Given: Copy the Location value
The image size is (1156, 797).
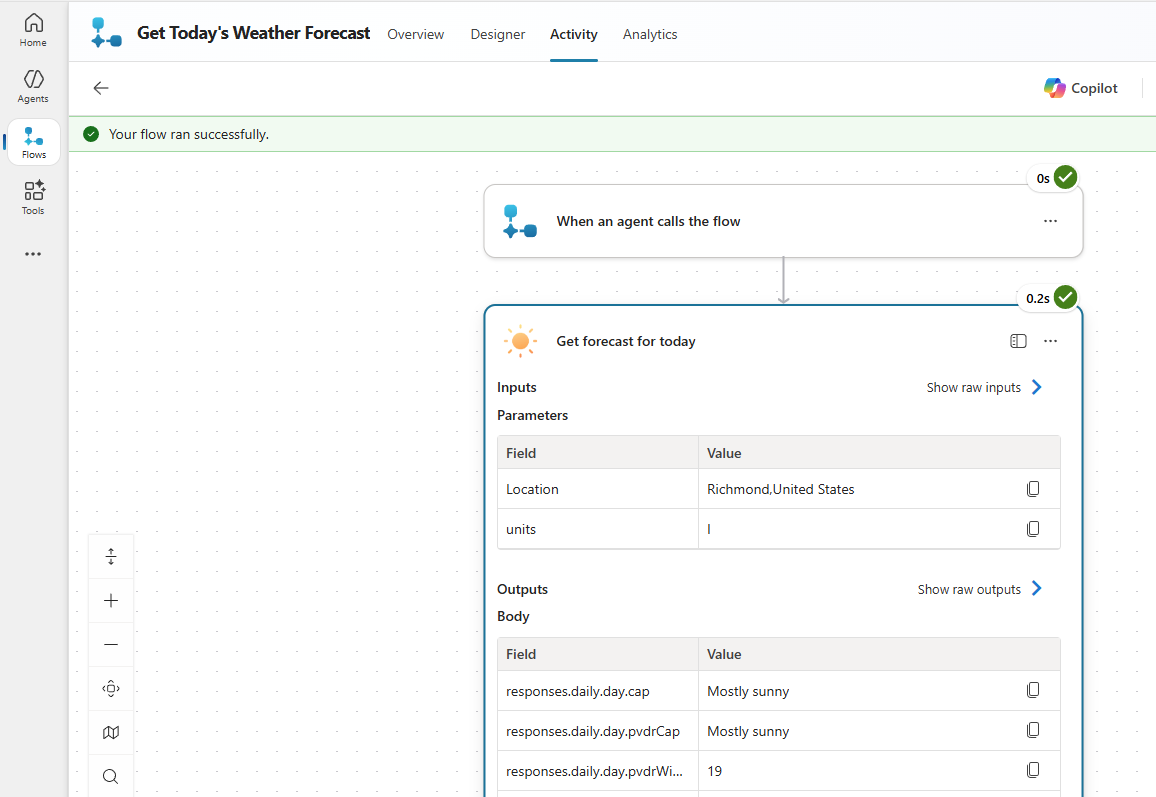Looking at the screenshot, I should tap(1033, 489).
